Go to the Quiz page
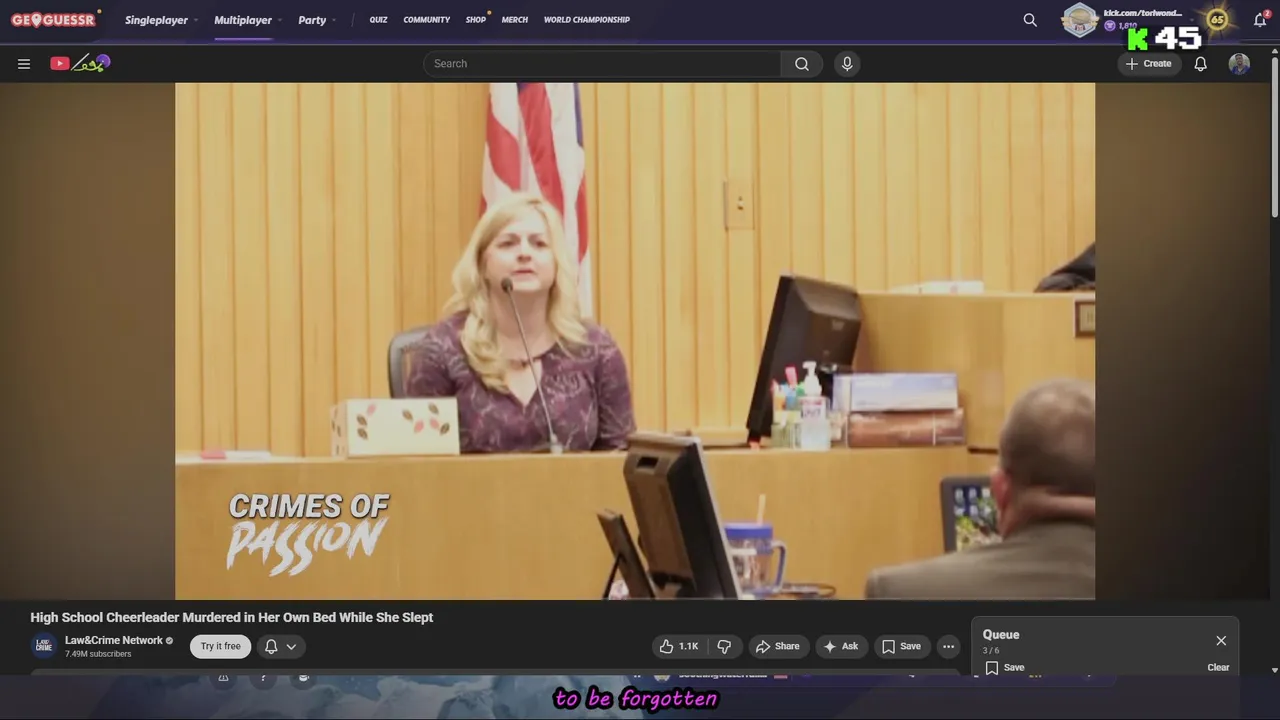This screenshot has width=1280, height=720. click(378, 20)
